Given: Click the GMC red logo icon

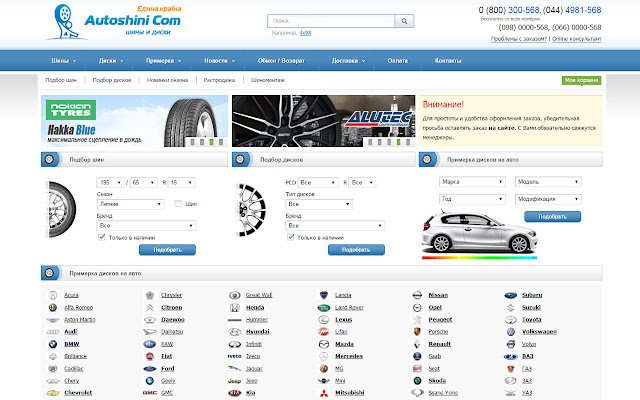Looking at the screenshot, I should point(150,393).
